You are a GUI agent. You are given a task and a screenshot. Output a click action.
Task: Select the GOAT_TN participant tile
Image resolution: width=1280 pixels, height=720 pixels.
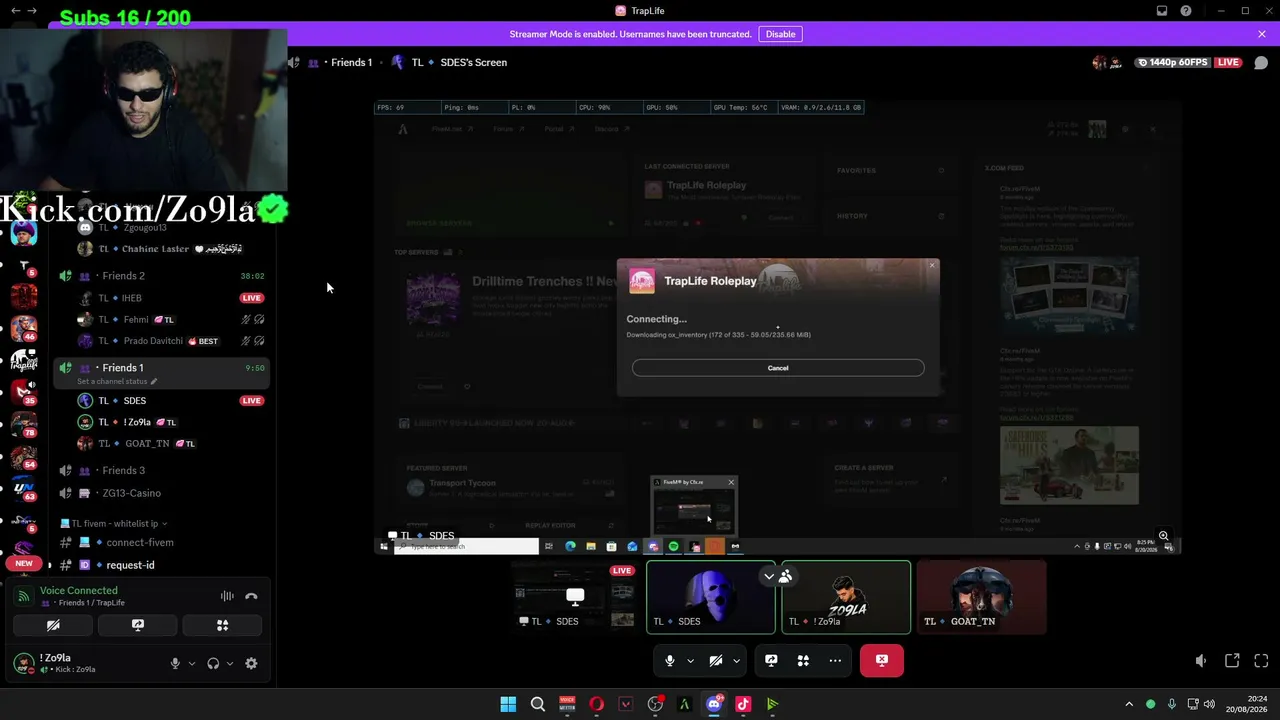point(981,597)
